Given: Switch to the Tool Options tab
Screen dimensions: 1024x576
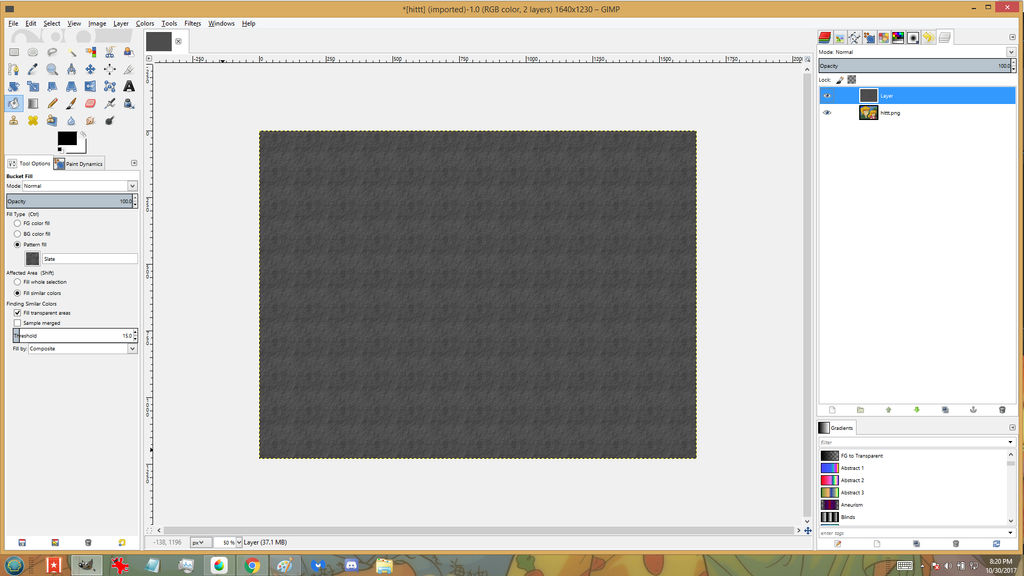Looking at the screenshot, I should point(29,163).
